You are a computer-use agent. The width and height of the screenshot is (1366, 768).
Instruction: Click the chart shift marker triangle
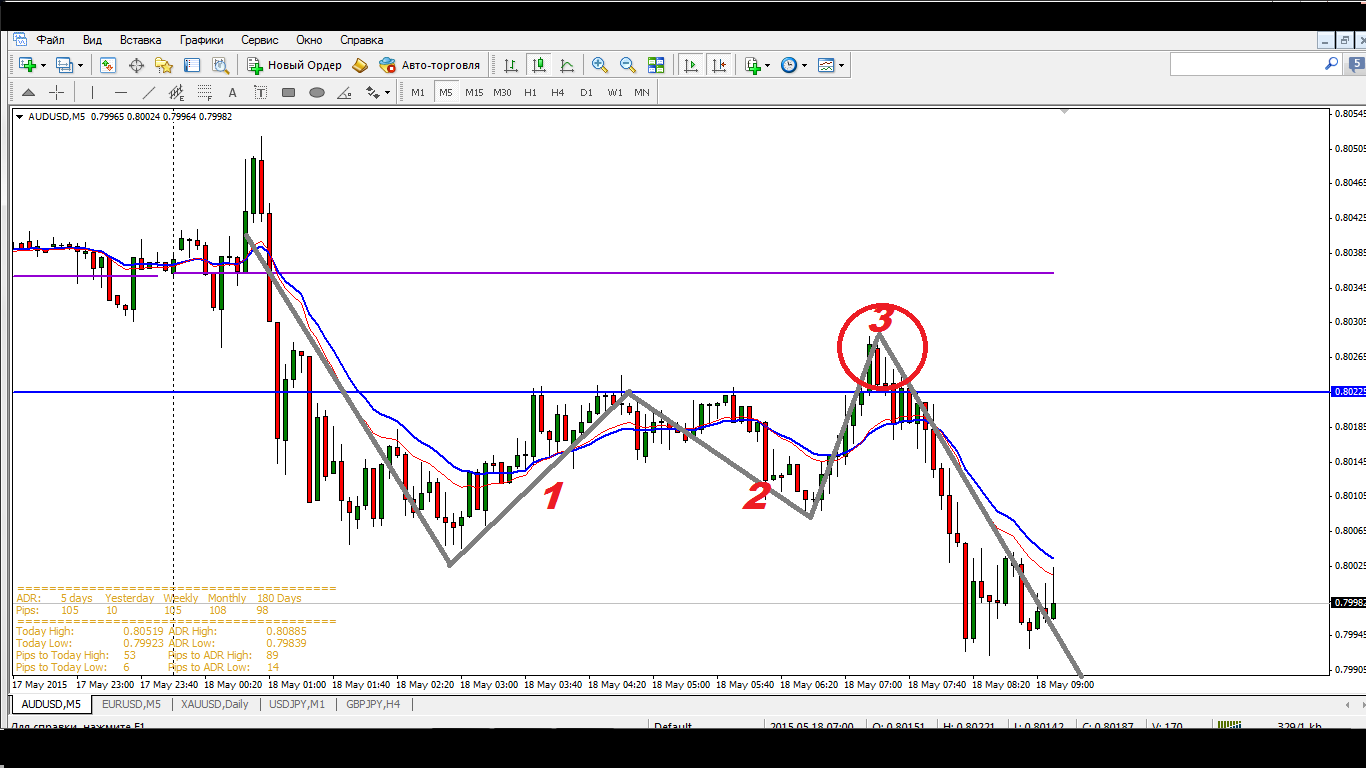[x=1065, y=112]
